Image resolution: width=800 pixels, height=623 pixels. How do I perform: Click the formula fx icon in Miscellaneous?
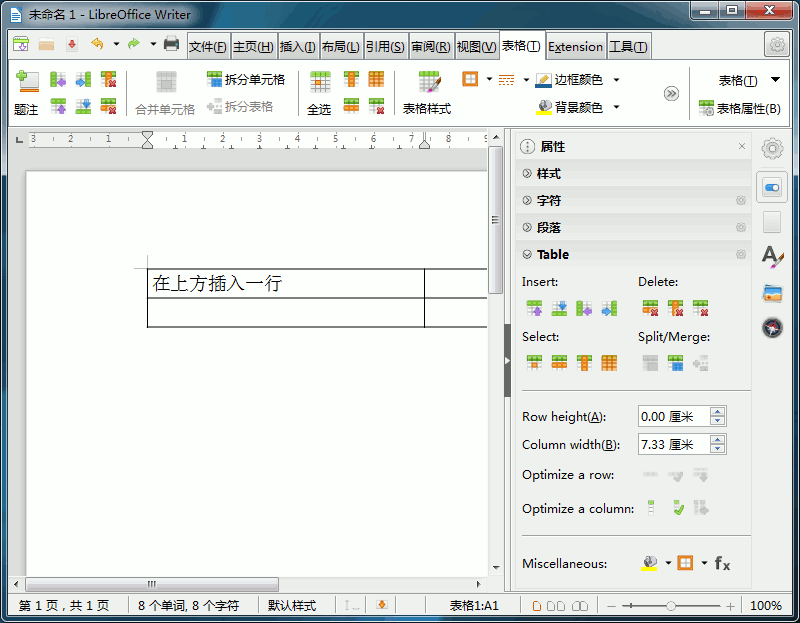point(722,564)
